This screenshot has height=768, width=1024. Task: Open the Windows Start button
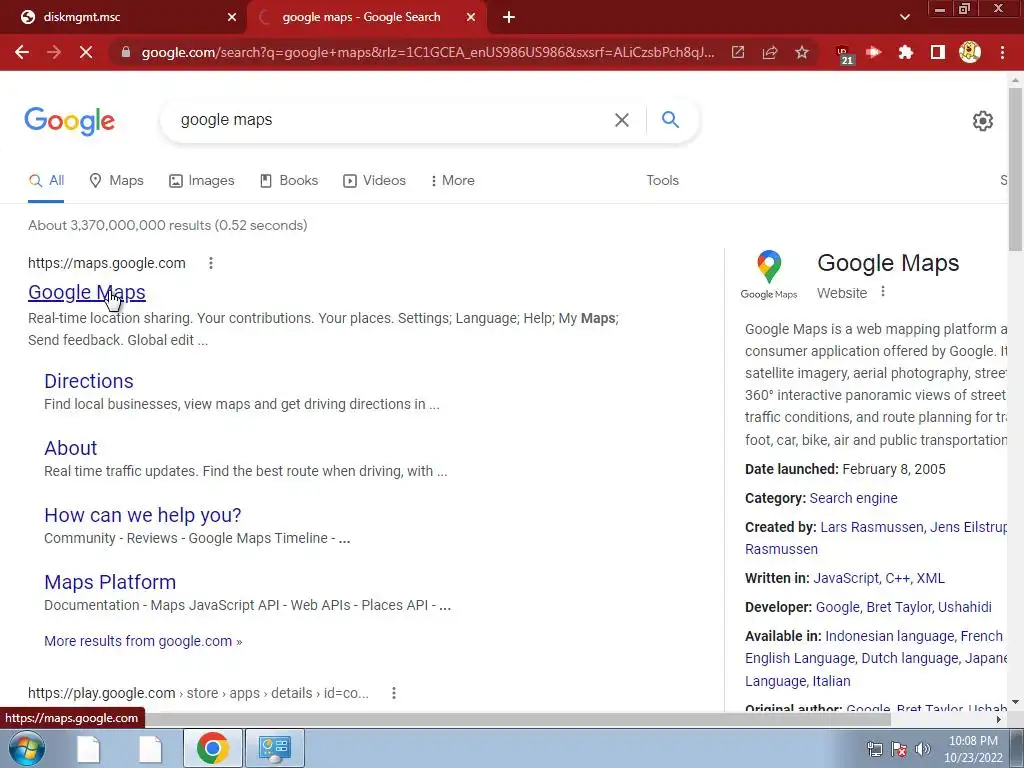point(25,748)
